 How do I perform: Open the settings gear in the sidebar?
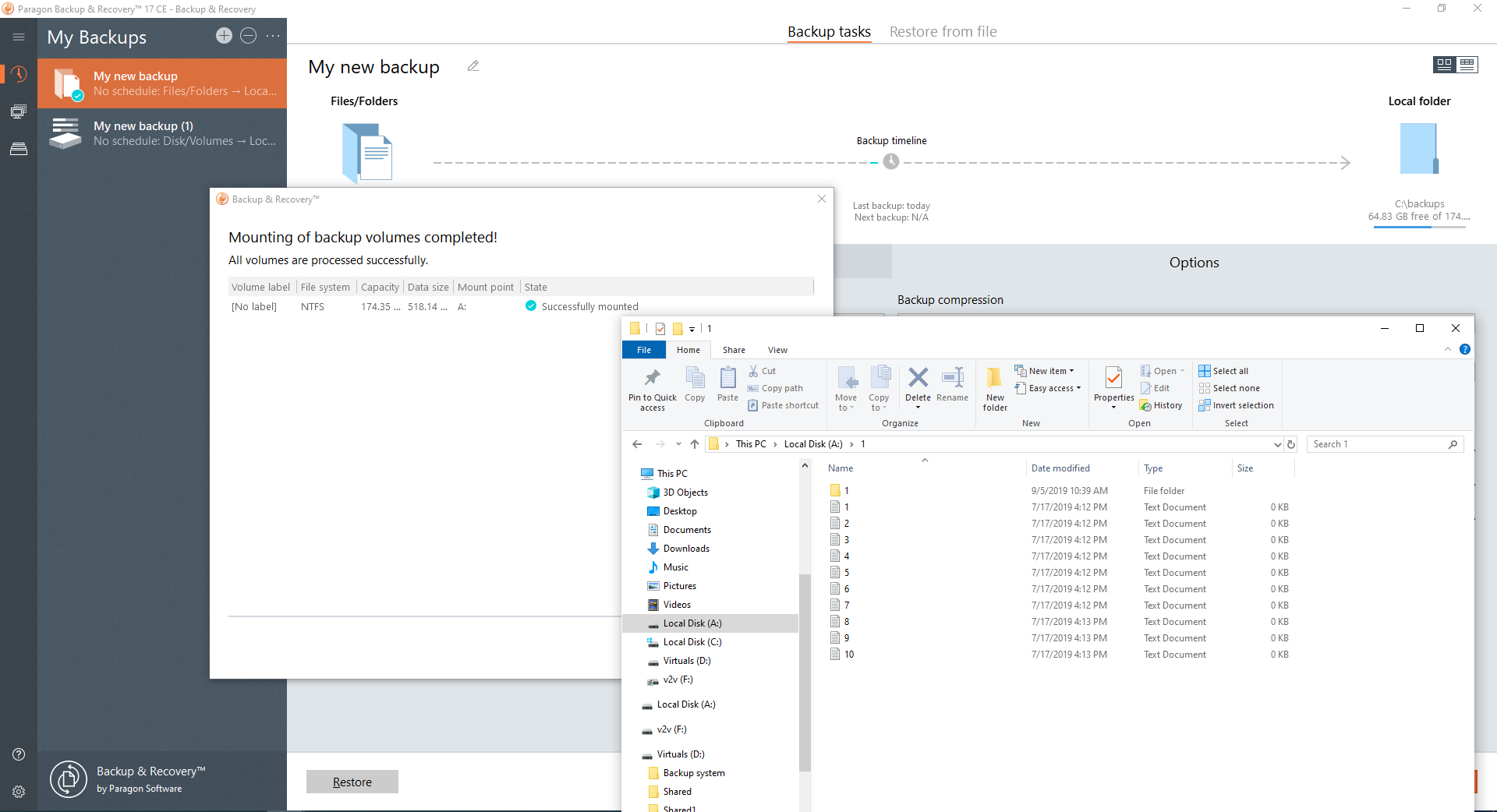19,792
